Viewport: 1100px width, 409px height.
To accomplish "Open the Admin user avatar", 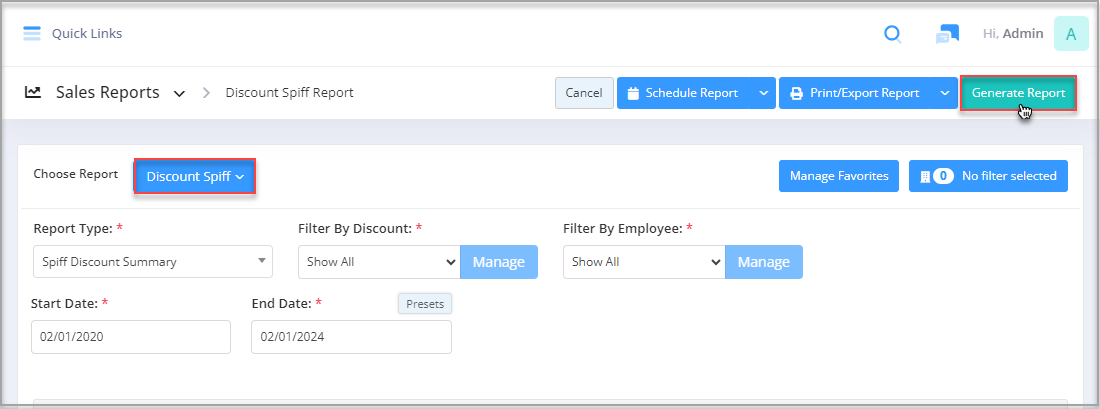I will 1071,34.
